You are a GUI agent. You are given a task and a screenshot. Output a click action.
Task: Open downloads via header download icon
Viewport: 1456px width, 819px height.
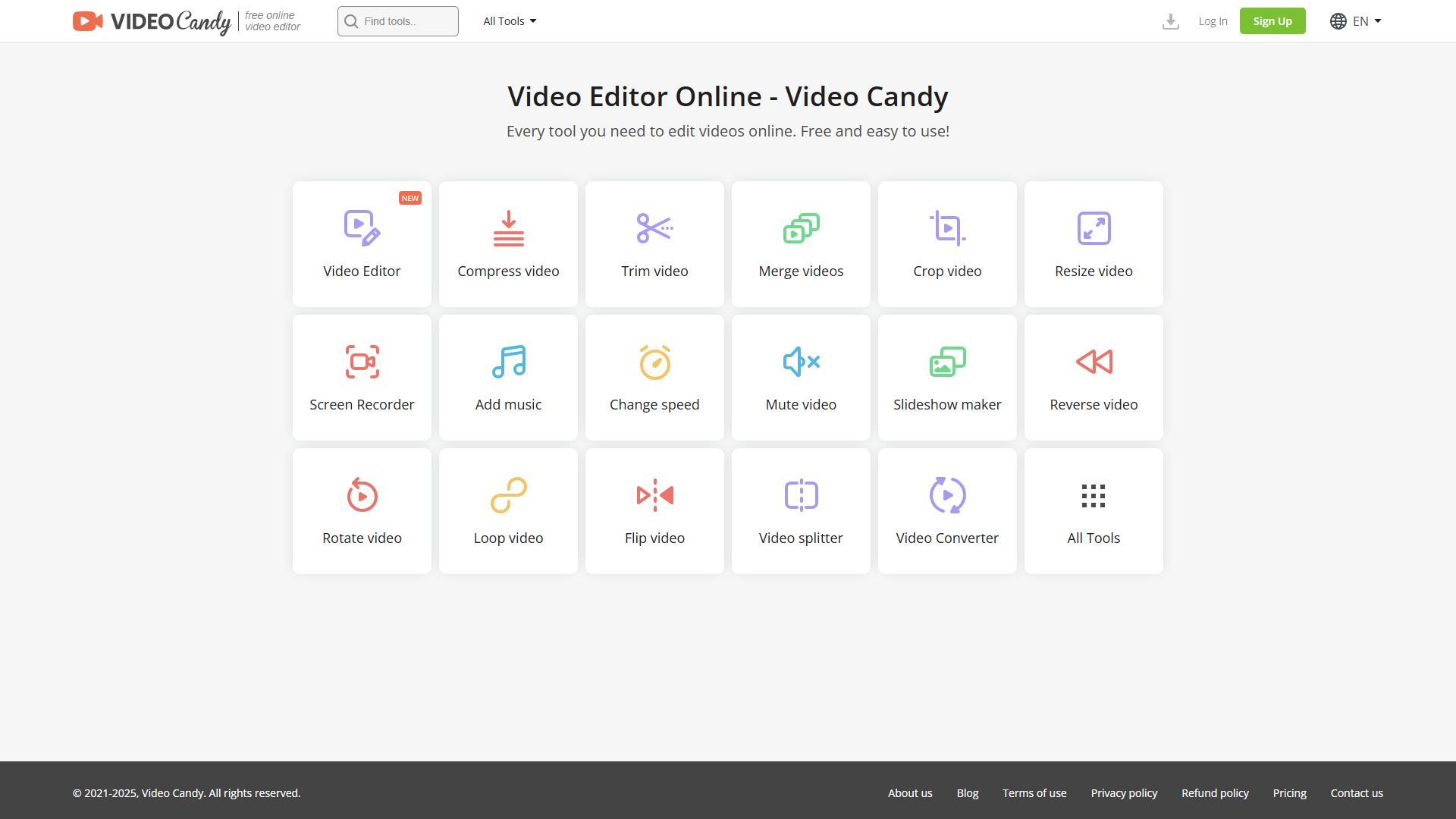(1170, 21)
